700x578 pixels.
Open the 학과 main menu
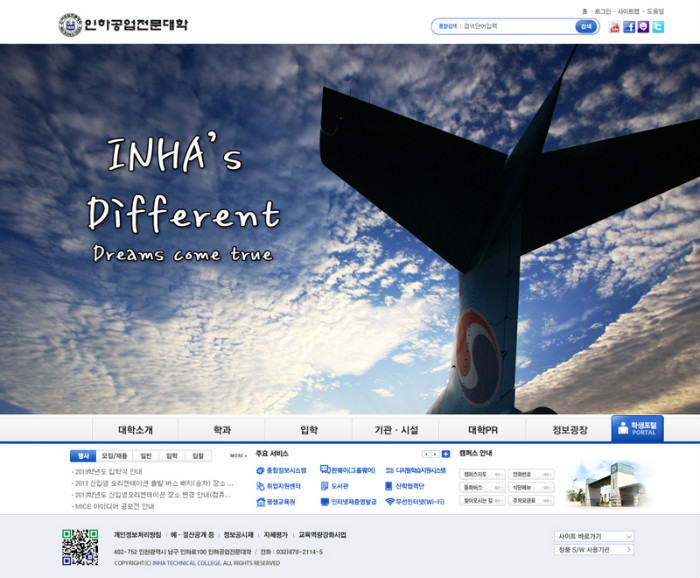coord(222,430)
